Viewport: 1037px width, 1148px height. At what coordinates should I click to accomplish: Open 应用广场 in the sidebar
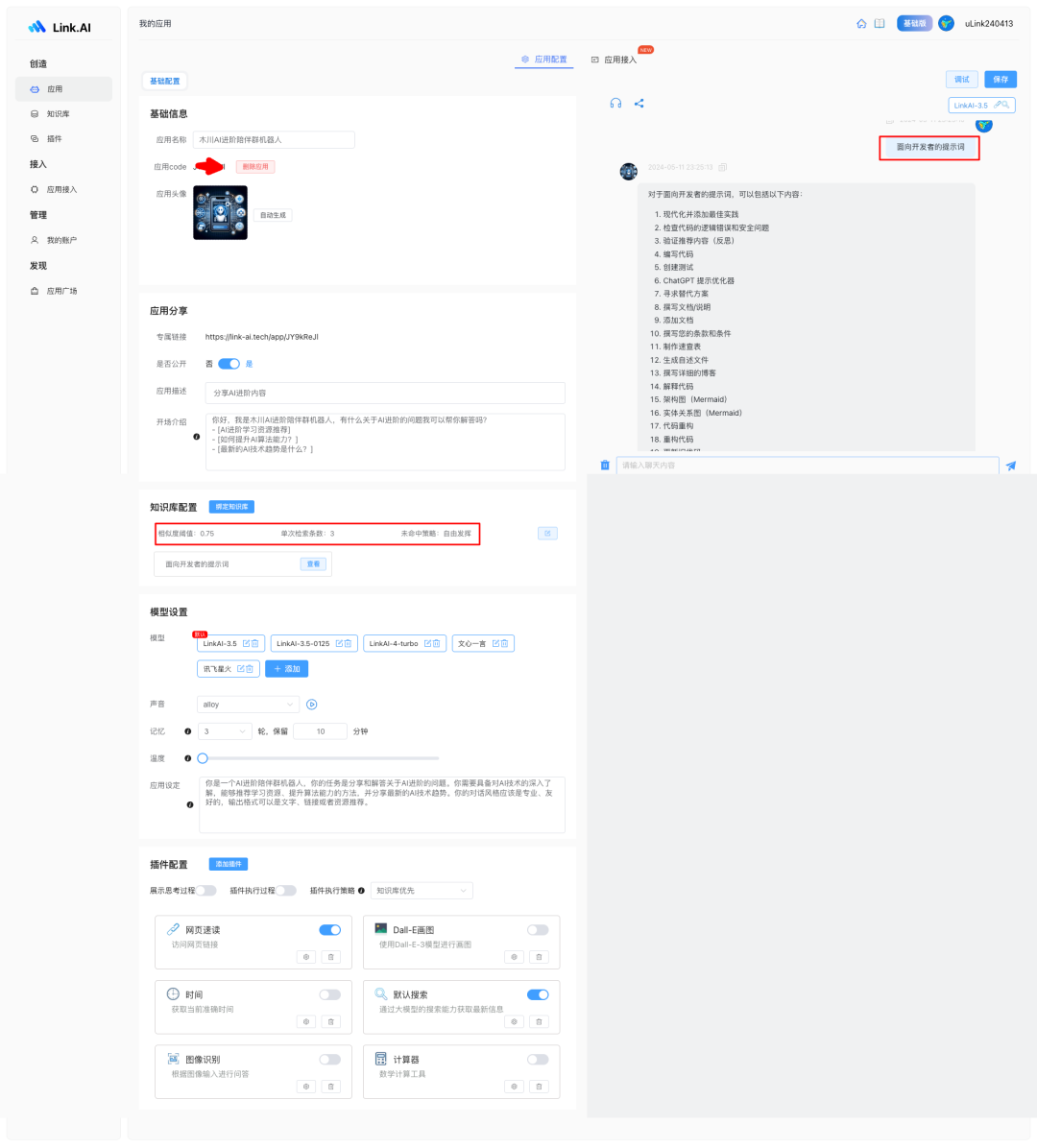click(63, 291)
